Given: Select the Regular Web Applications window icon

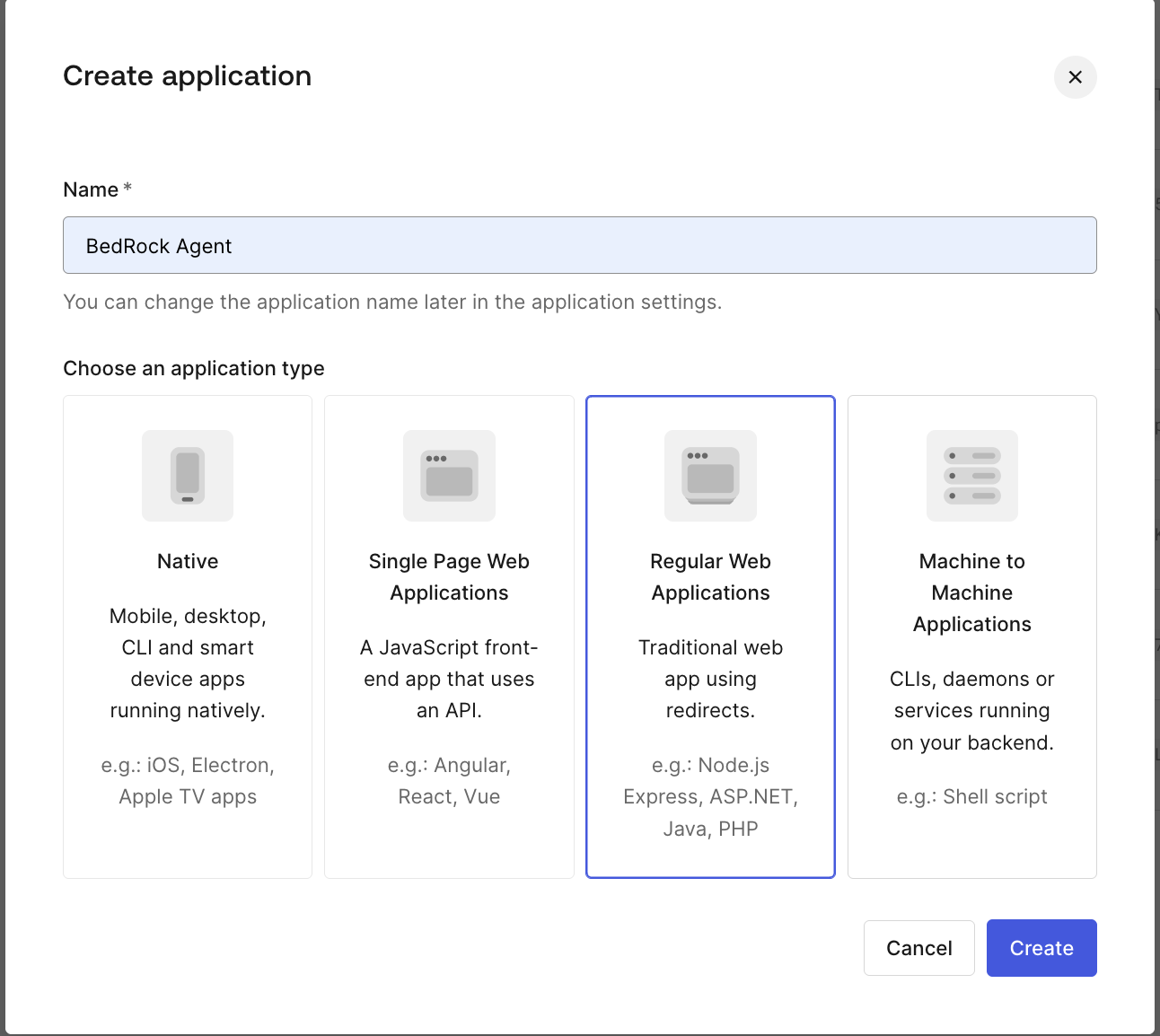Looking at the screenshot, I should (x=710, y=476).
